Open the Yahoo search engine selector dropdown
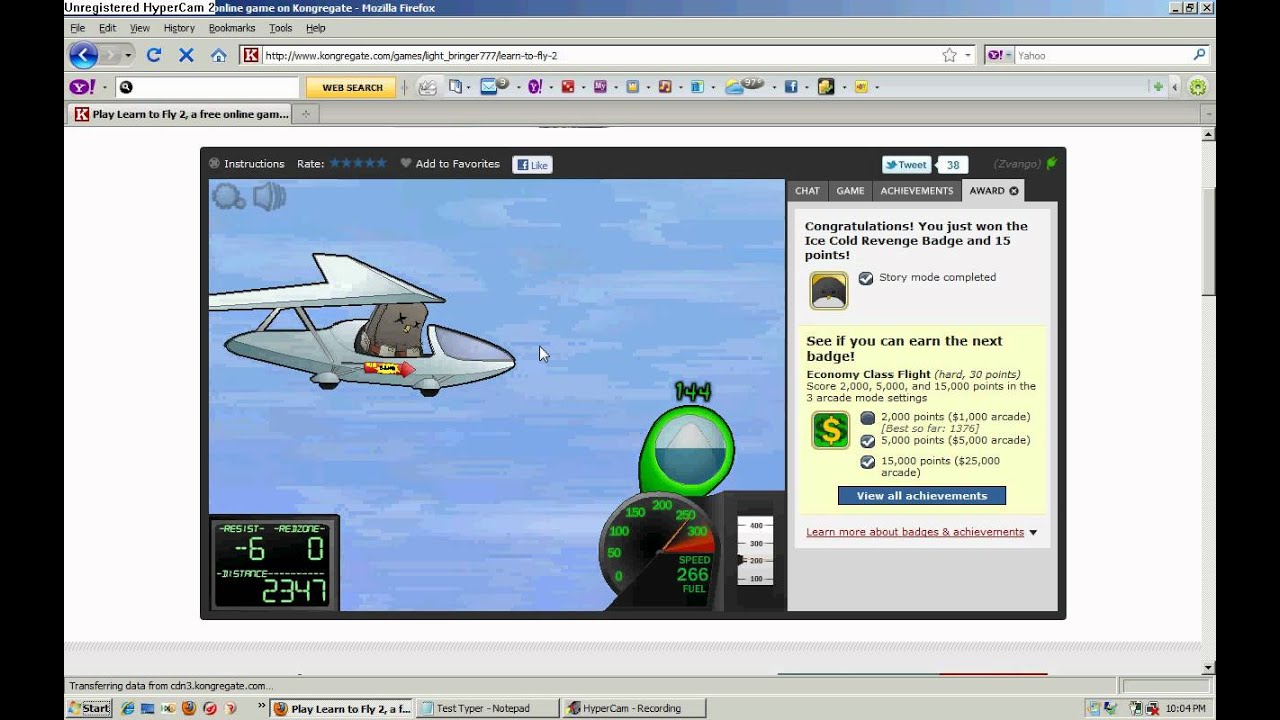This screenshot has width=1280, height=720. (1009, 56)
